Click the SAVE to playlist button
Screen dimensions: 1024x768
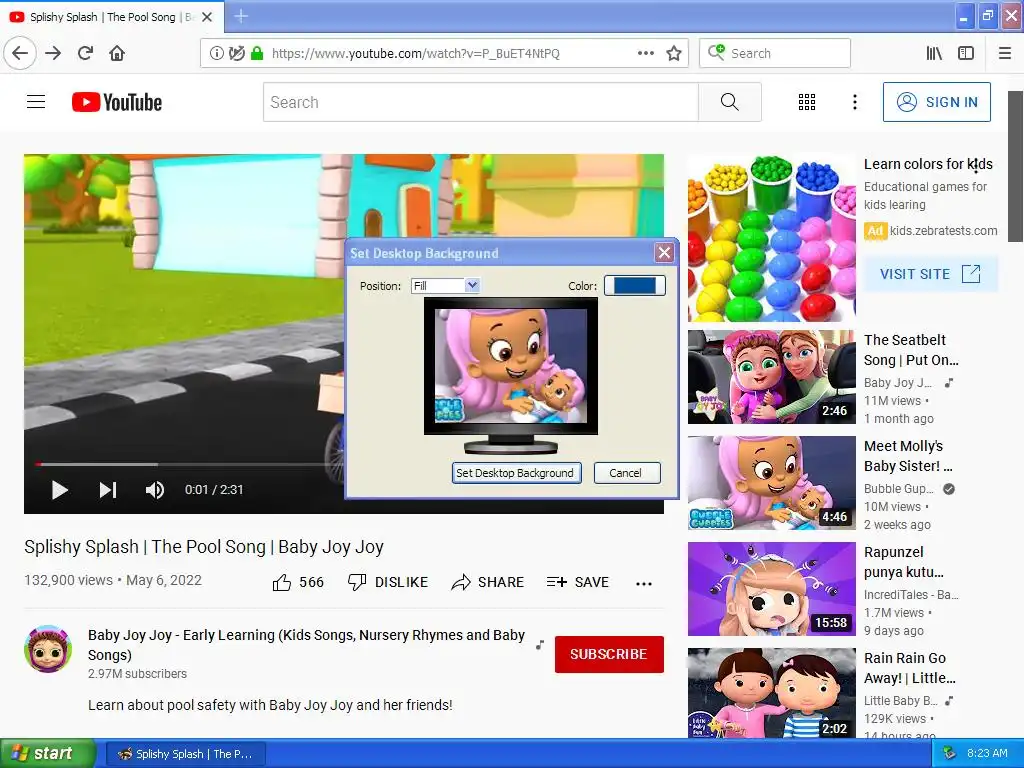point(578,582)
